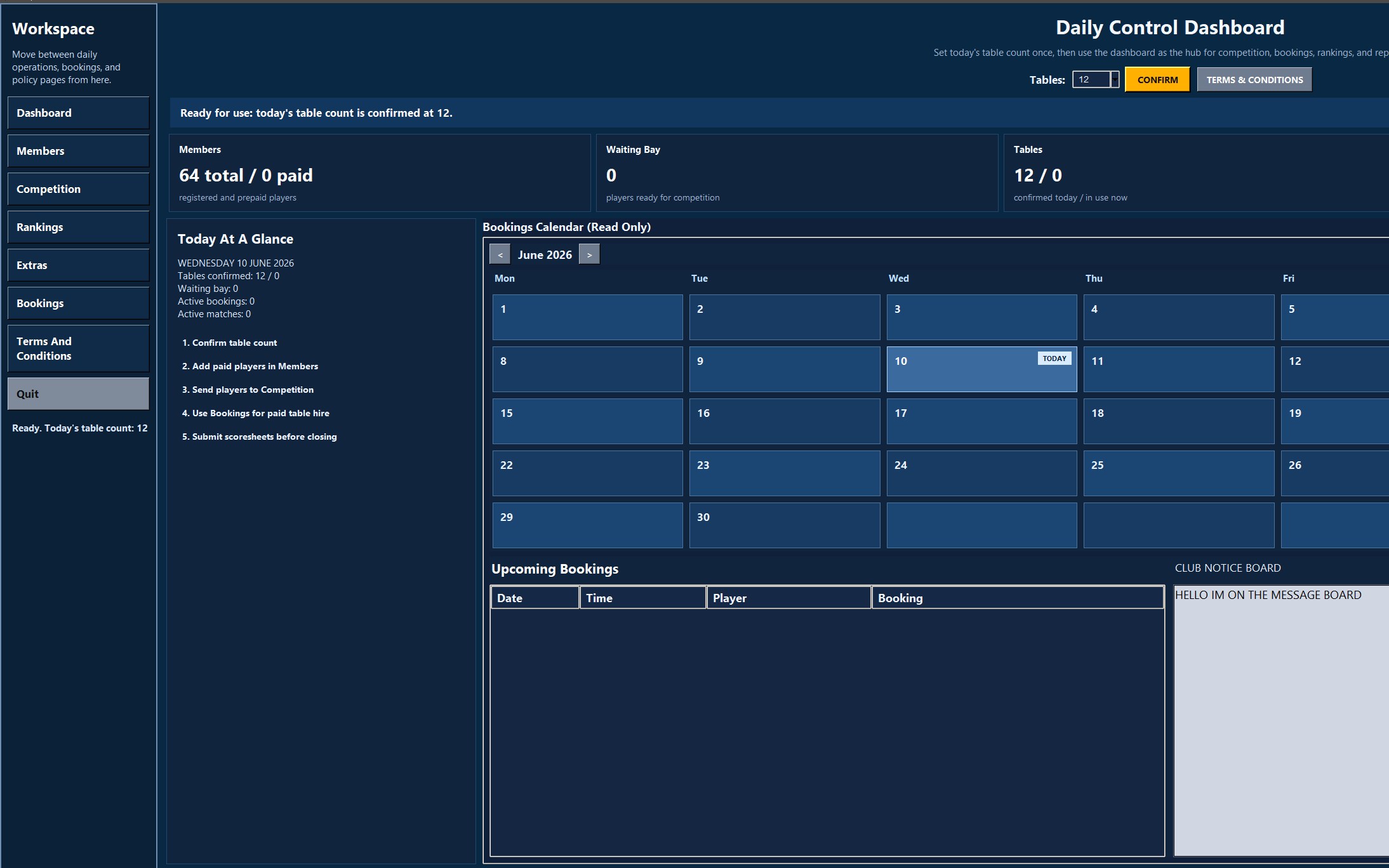The width and height of the screenshot is (1389, 868).
Task: Click the Tables value field showing 12
Action: coord(1092,79)
